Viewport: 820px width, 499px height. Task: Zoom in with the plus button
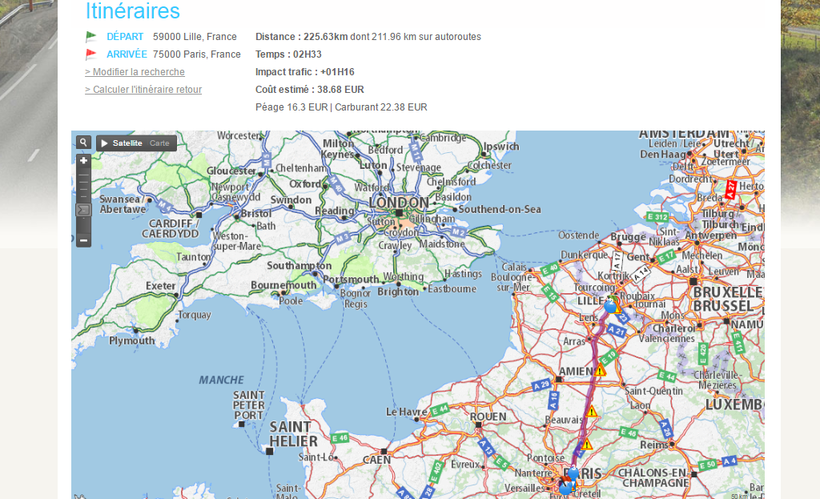84,160
